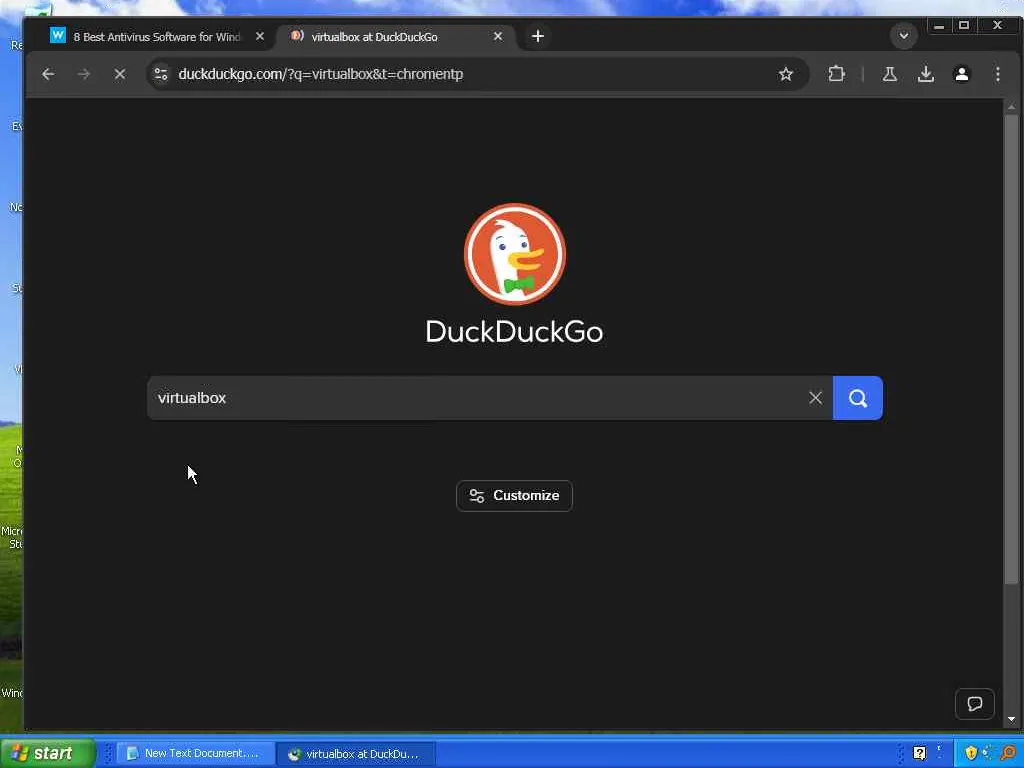The height and width of the screenshot is (768, 1024).
Task: Close the 8 Best Antivirus Software tab
Action: pos(260,37)
